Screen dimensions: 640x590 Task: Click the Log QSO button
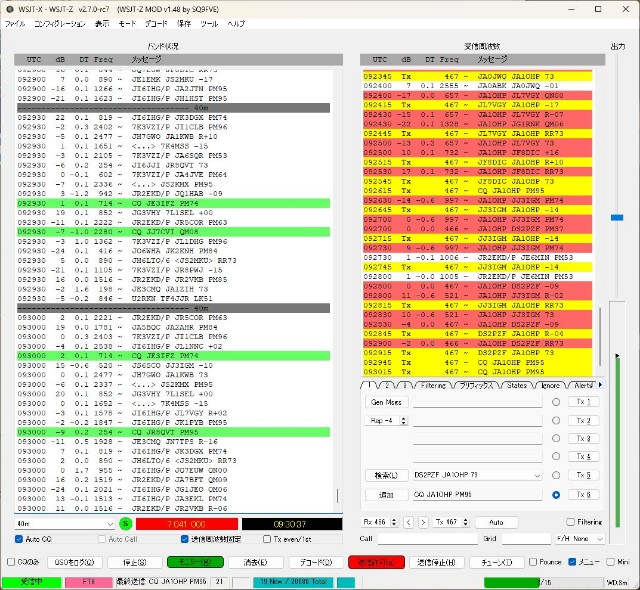click(74, 562)
